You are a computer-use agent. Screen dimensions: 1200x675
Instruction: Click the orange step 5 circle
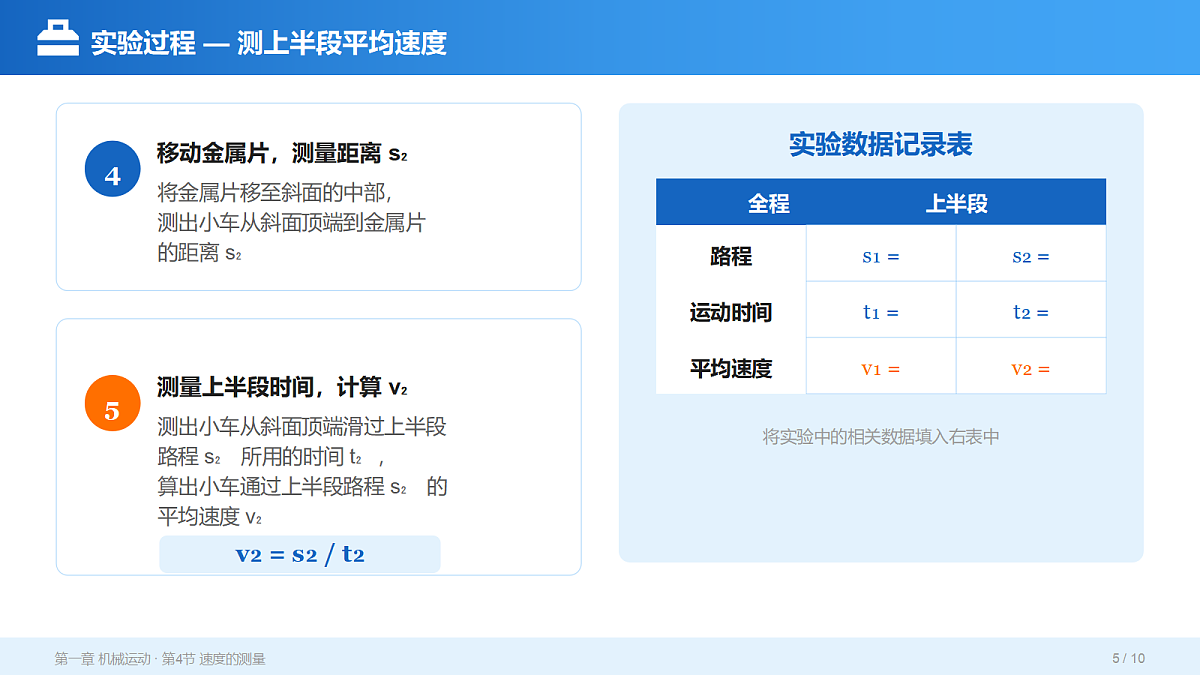[112, 403]
